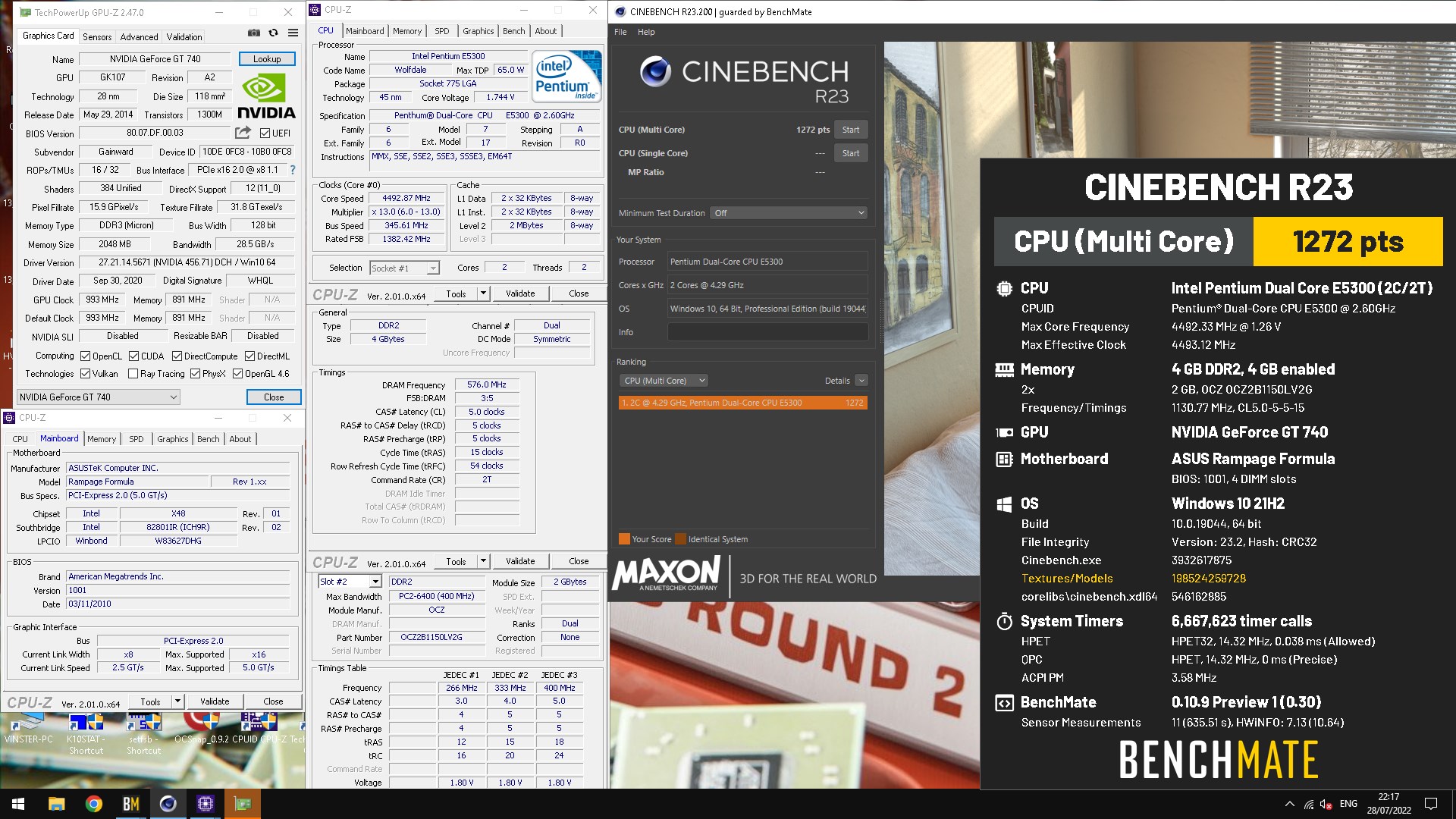Click GPU-Z refresh icon
1456x819 pixels.
273,33
